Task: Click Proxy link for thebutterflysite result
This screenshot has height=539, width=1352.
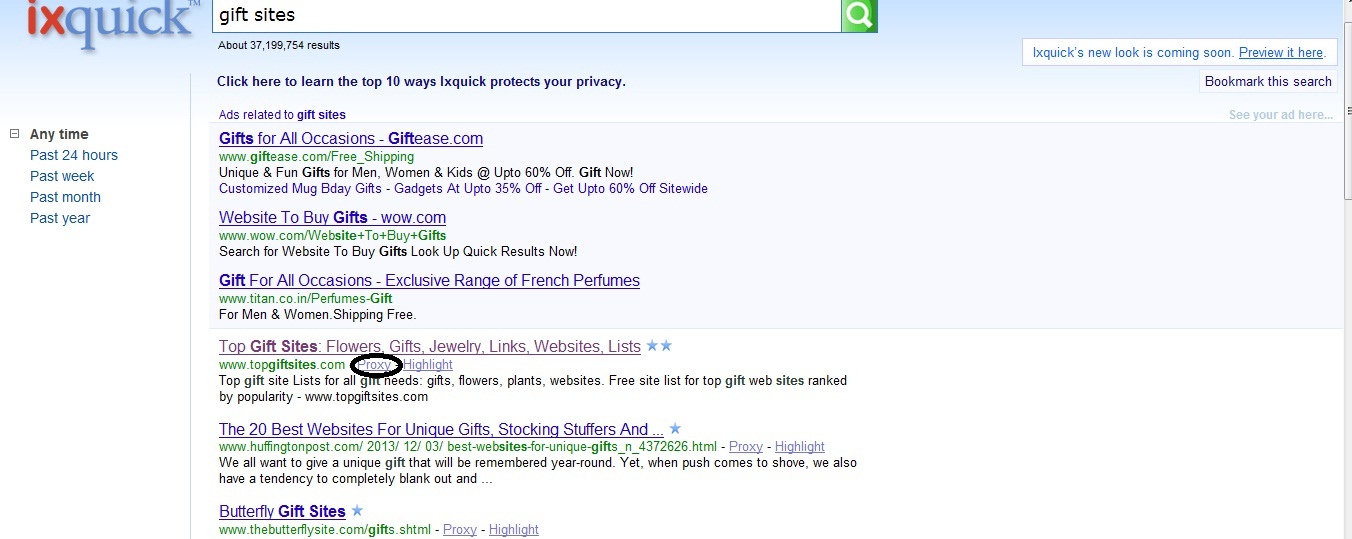Action: pyautogui.click(x=460, y=530)
